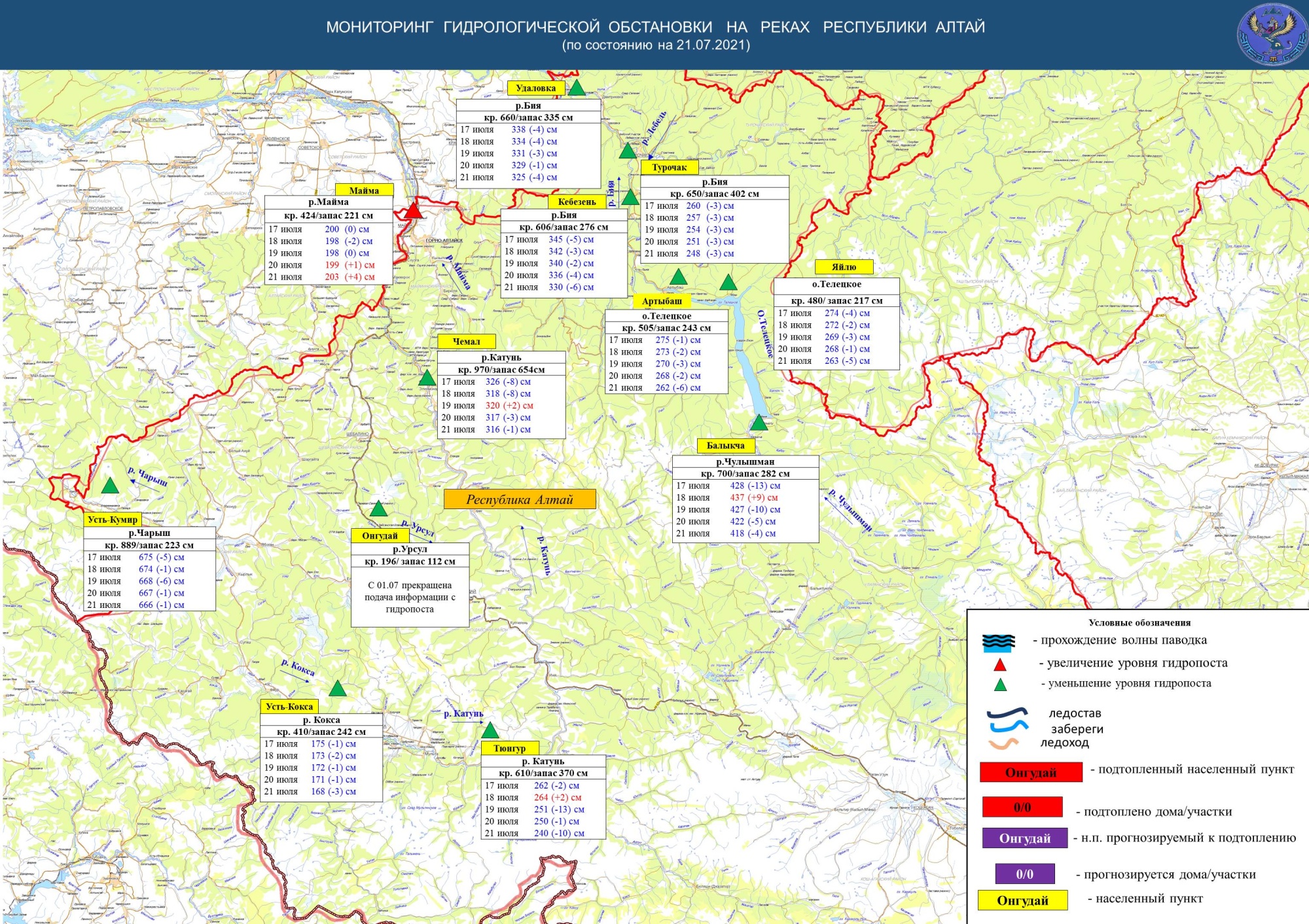
Task: Click the red triangle in legend
Action: (999, 665)
